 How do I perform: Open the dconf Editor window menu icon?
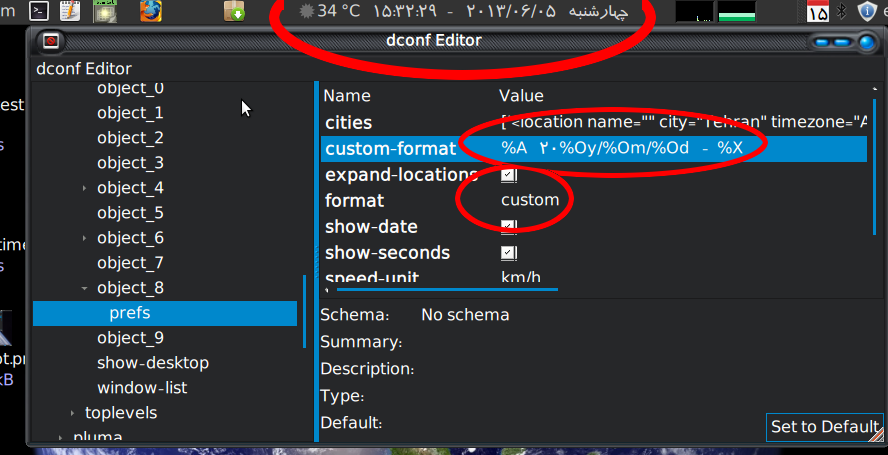pyautogui.click(x=50, y=41)
